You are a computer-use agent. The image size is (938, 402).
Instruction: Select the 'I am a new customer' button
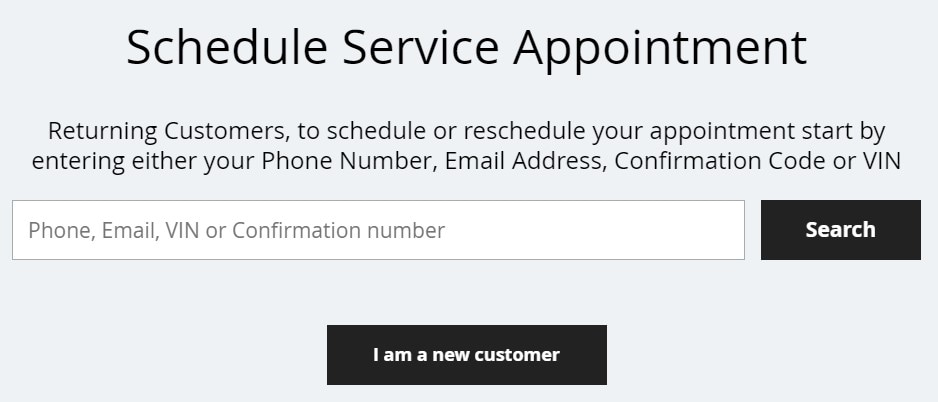[x=467, y=355]
